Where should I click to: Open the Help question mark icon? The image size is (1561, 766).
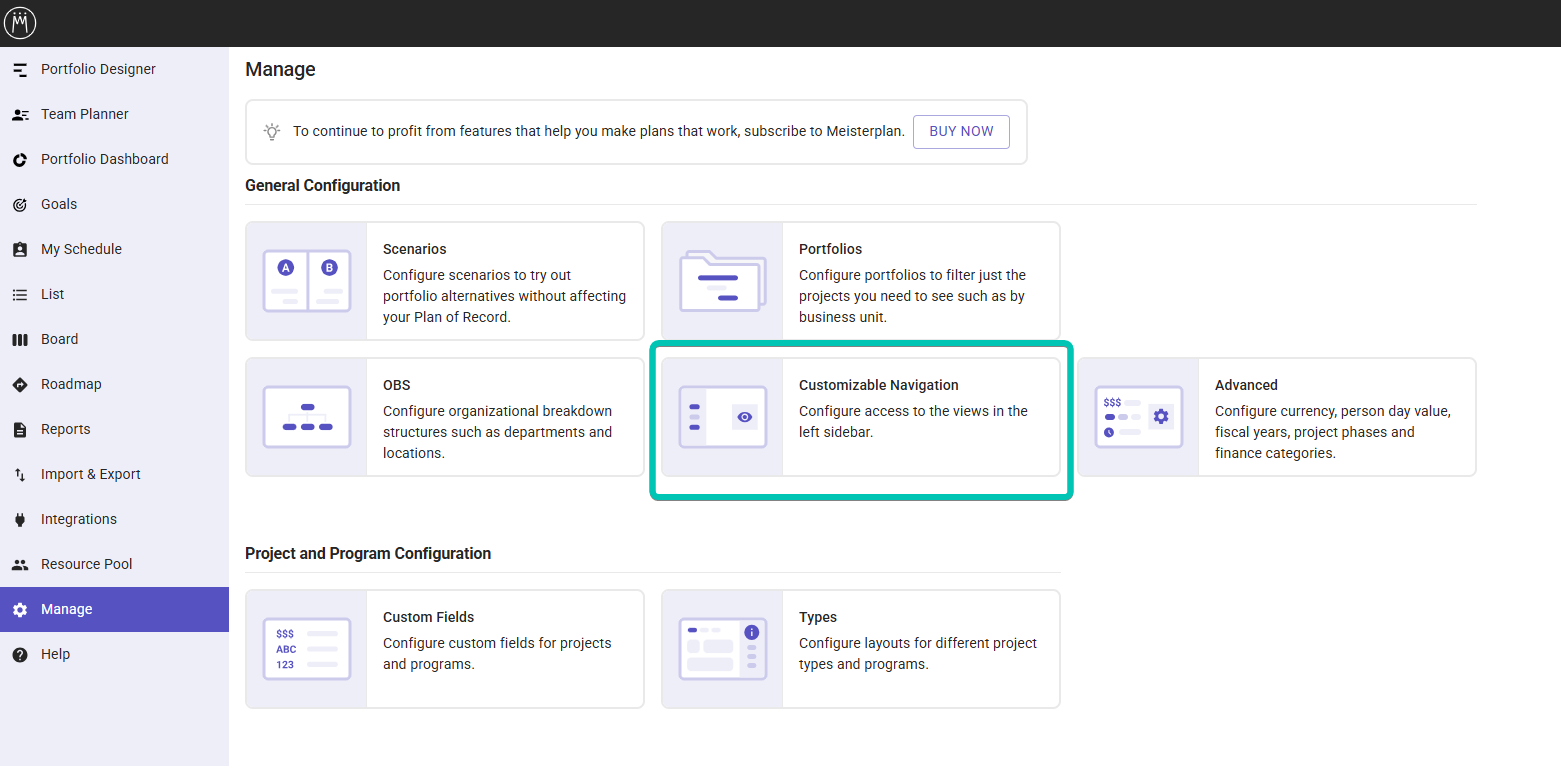[20, 654]
